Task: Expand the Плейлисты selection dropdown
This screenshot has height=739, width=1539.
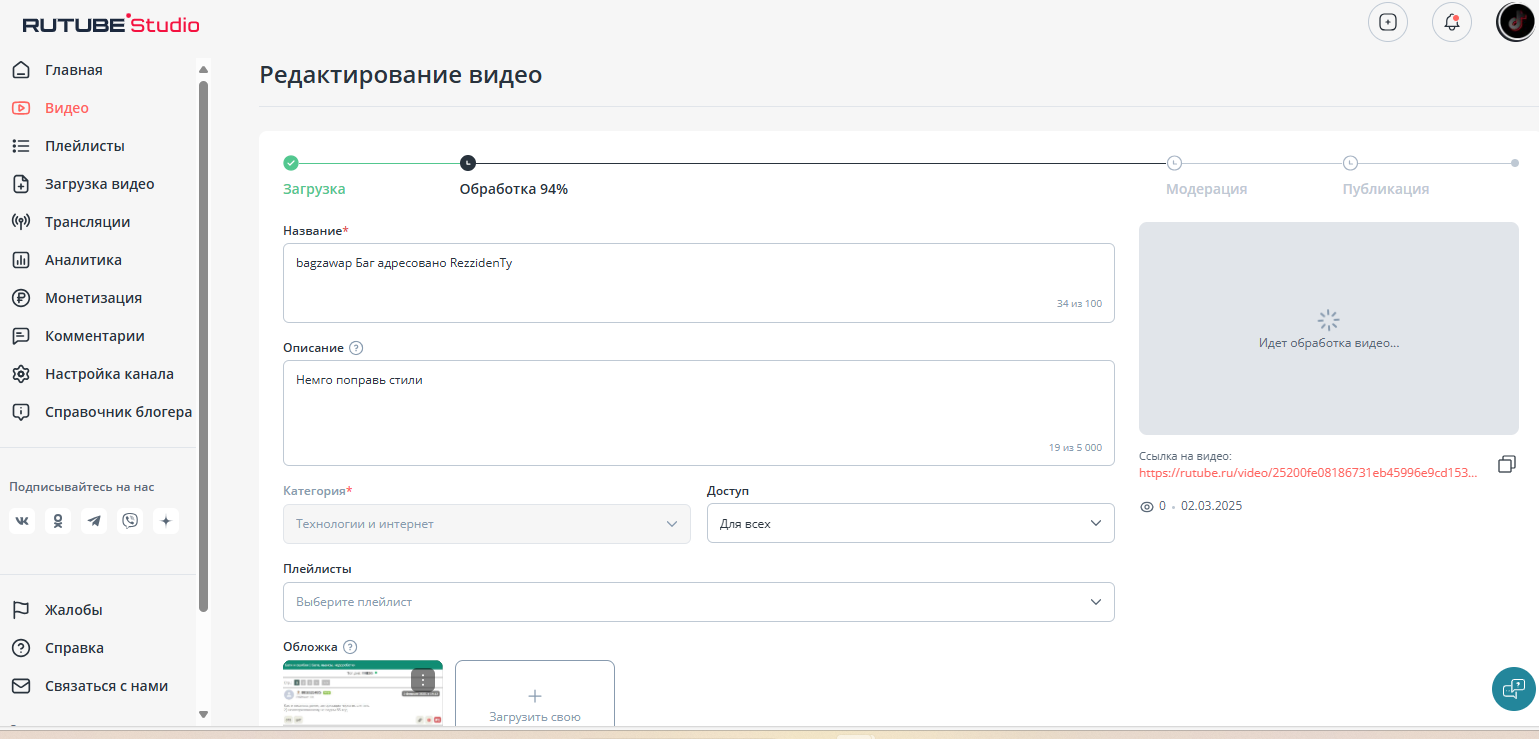Action: pyautogui.click(x=698, y=602)
